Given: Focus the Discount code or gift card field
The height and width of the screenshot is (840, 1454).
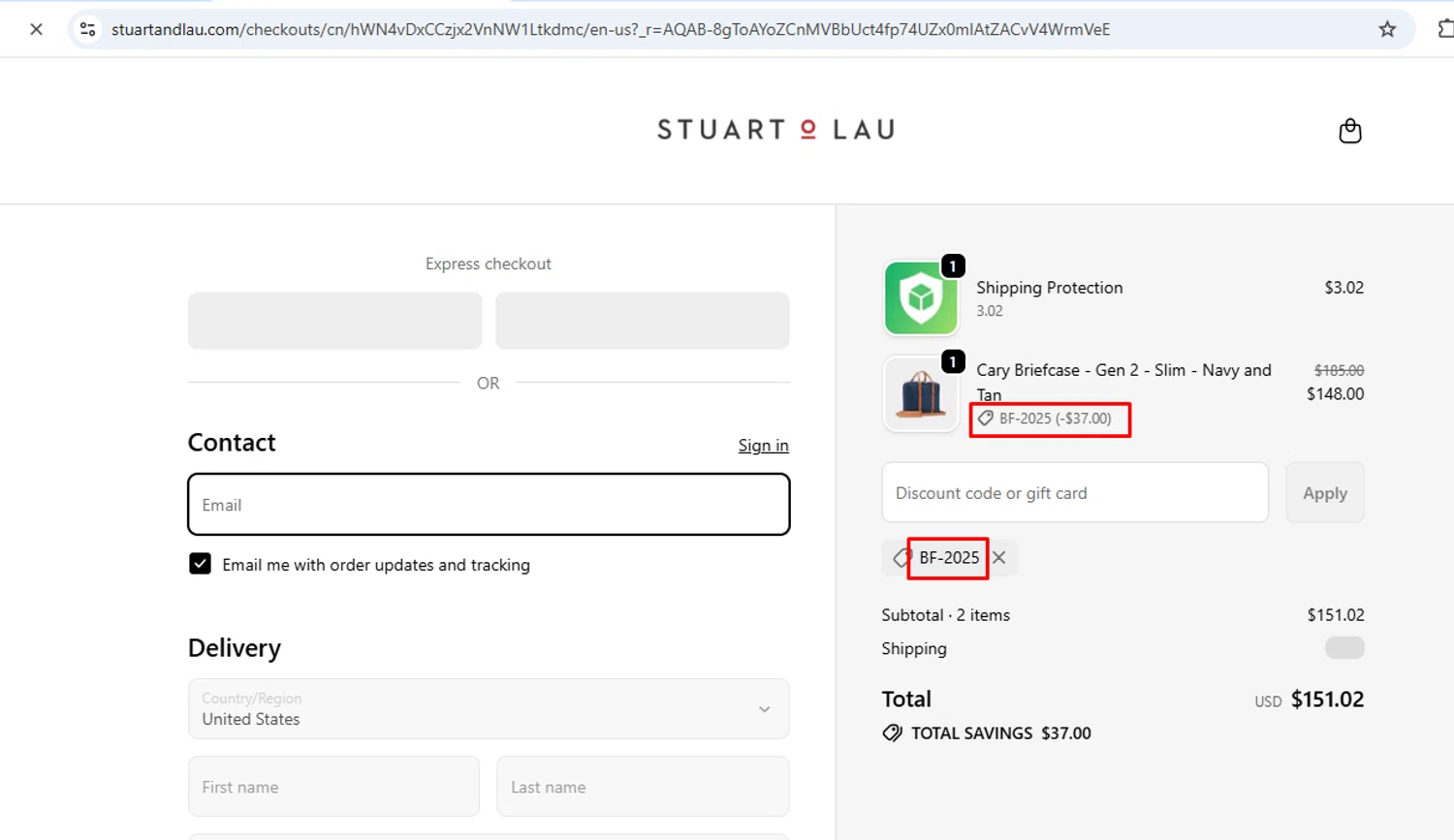Looking at the screenshot, I should point(1075,493).
